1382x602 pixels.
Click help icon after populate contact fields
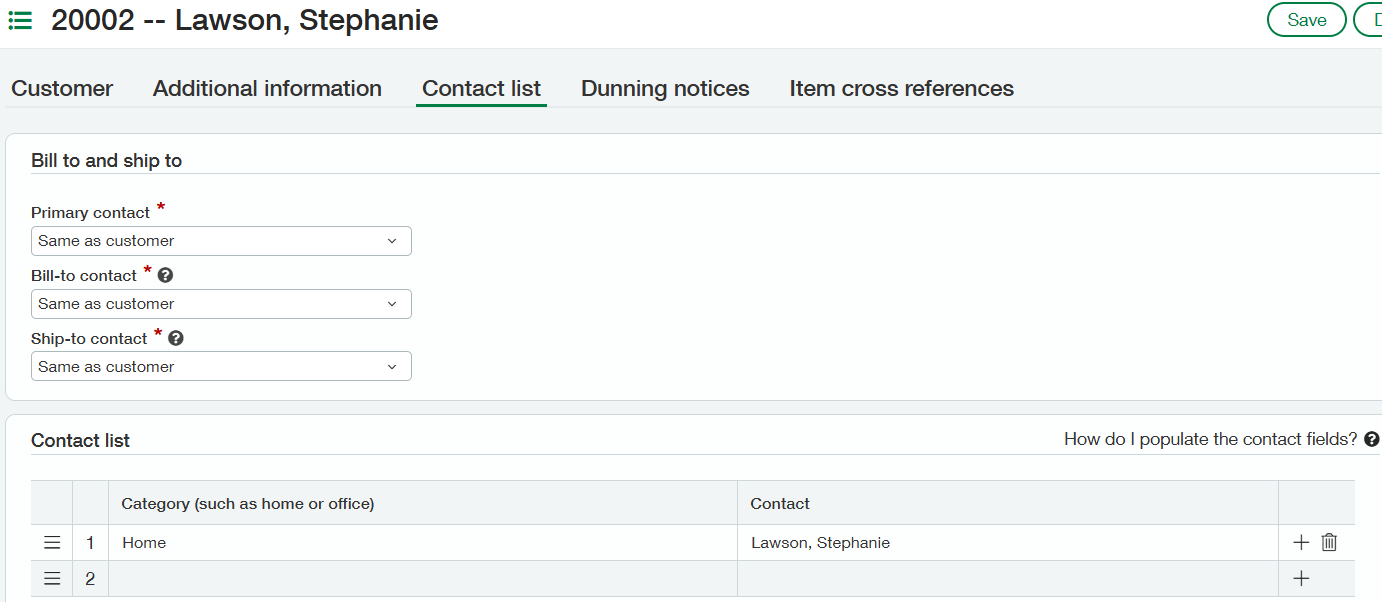(x=1372, y=439)
